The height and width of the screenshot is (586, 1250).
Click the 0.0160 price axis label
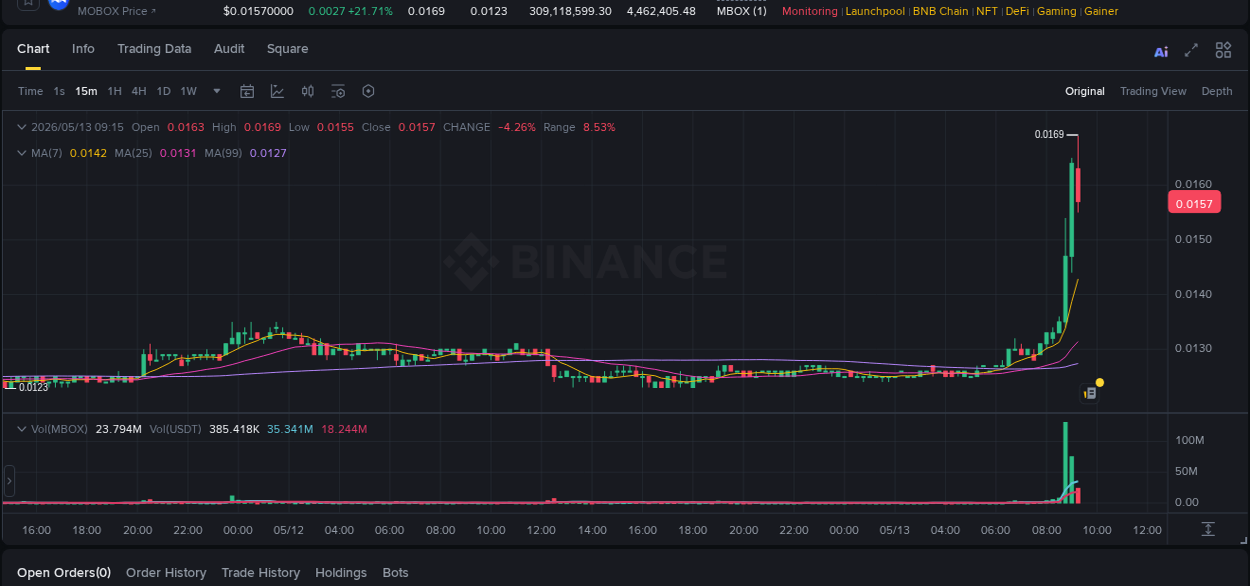point(1192,184)
